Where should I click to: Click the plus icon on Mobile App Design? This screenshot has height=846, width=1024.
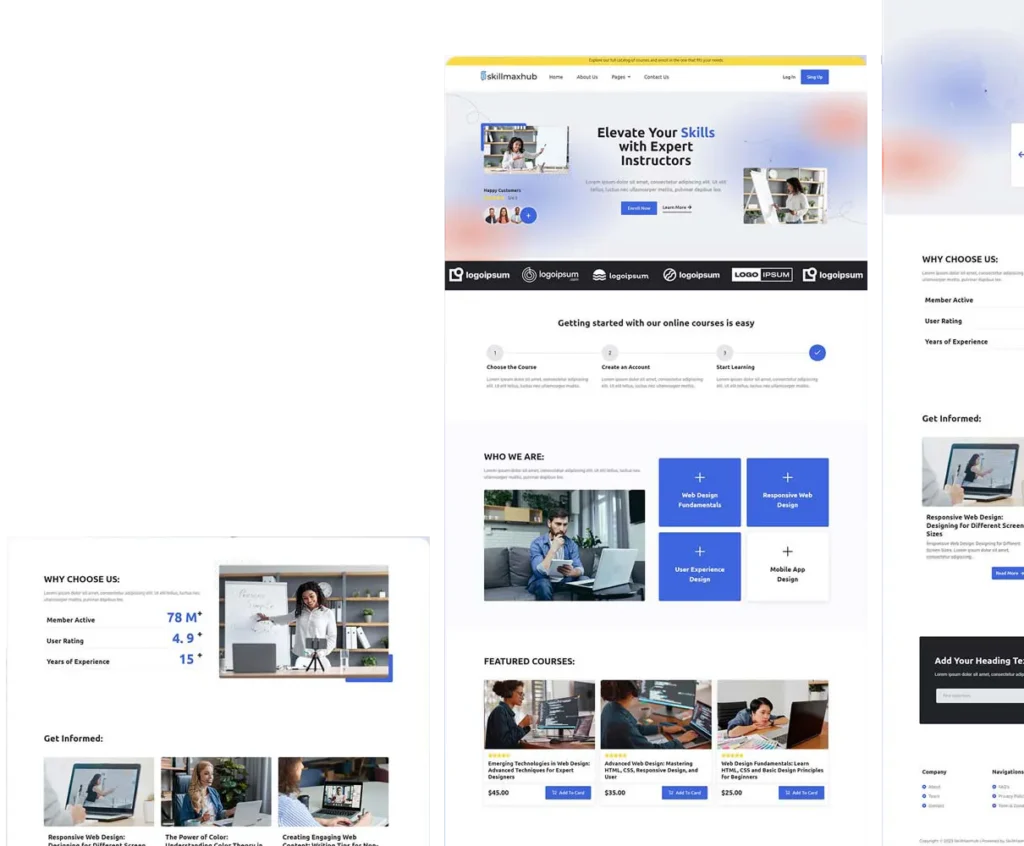(x=787, y=552)
